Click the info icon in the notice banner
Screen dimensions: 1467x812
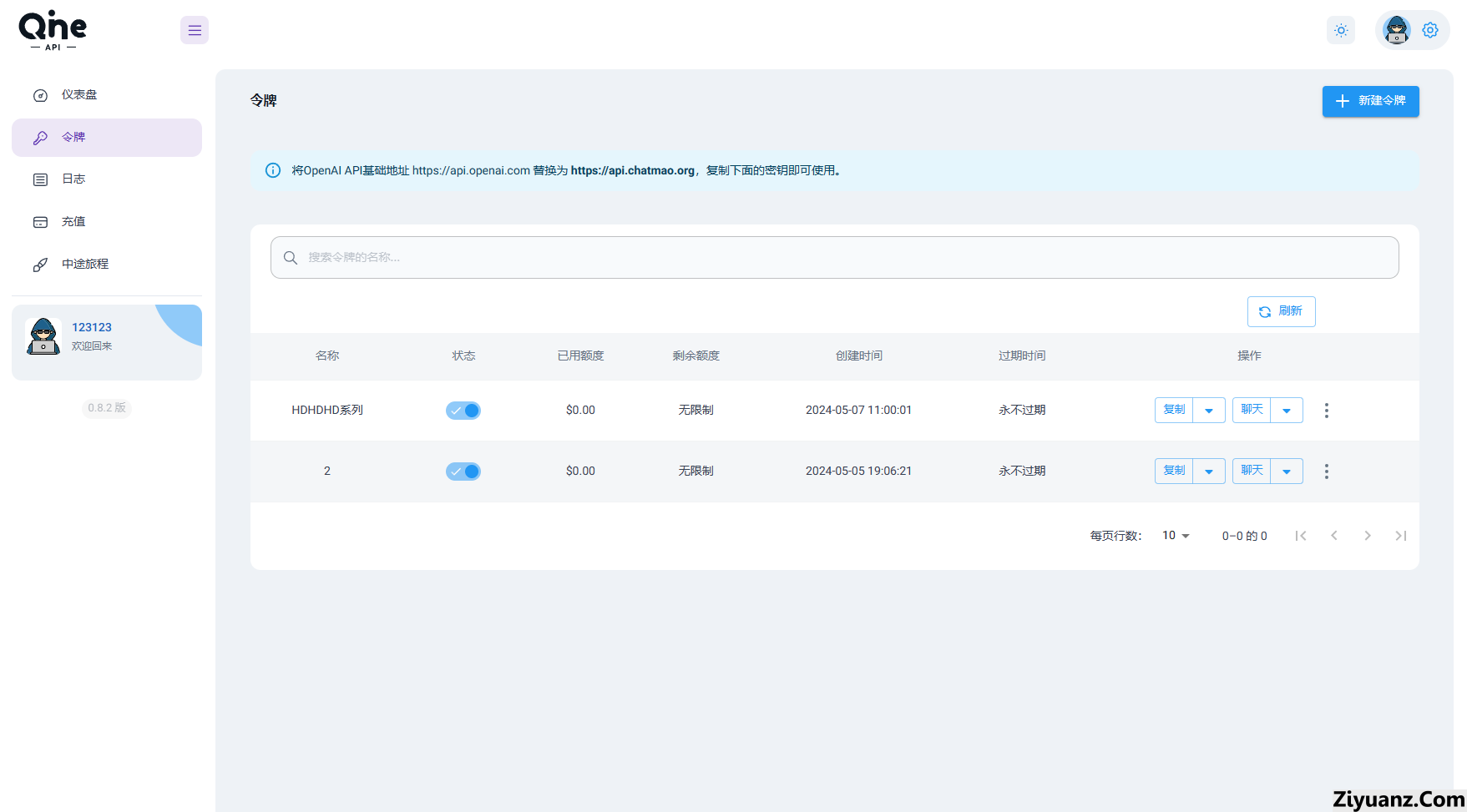(273, 170)
